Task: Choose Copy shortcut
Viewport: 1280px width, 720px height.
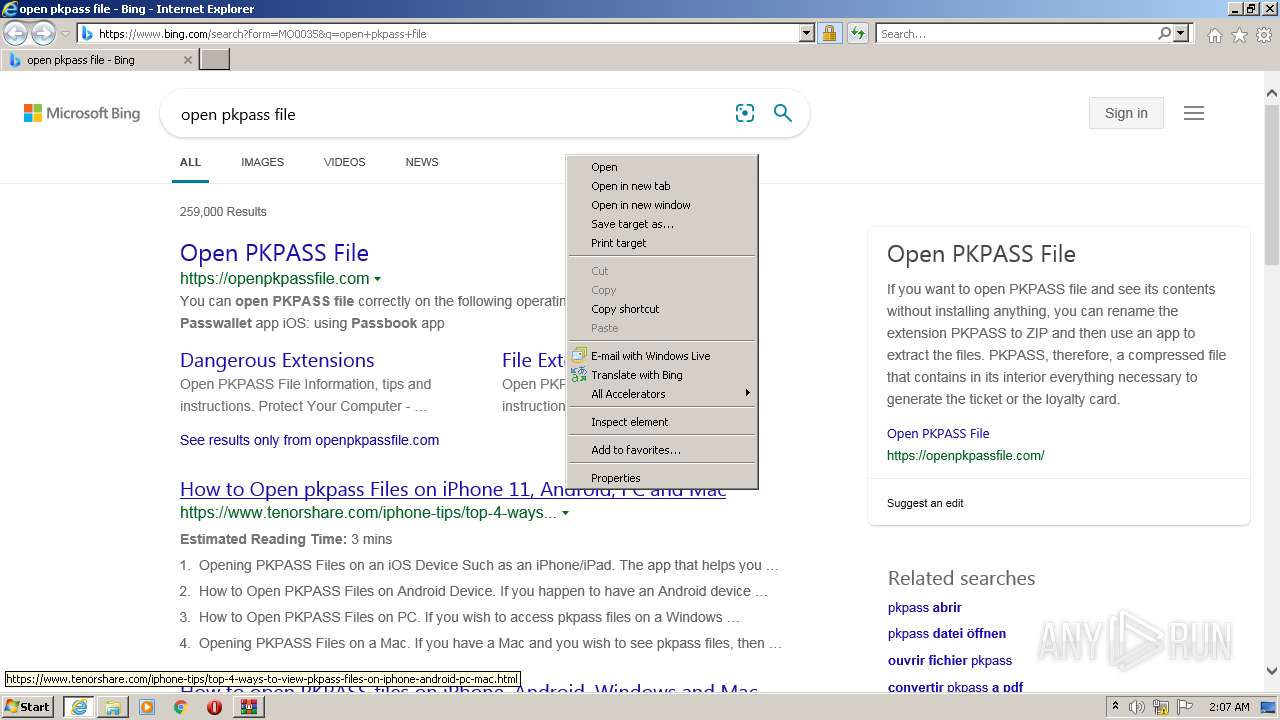Action: pos(662,309)
